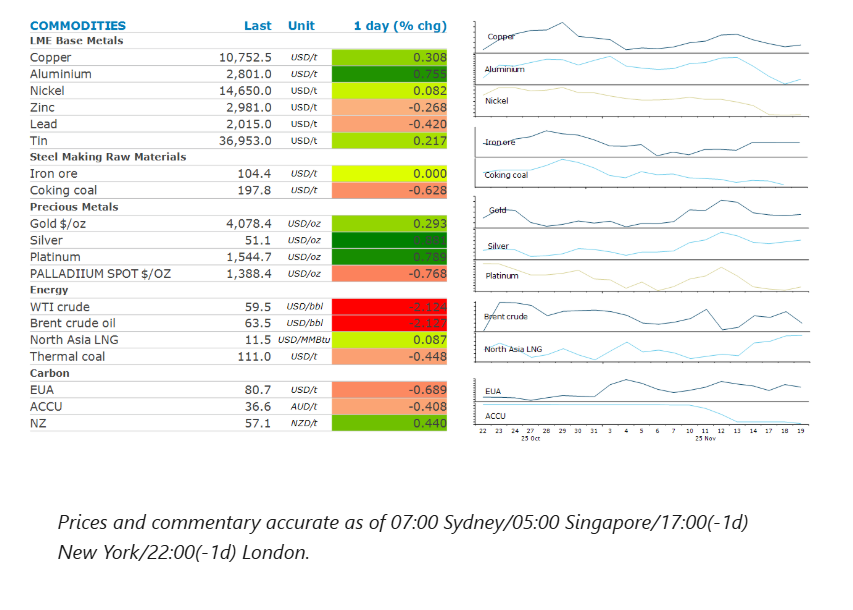853x610 pixels.
Task: Open the Brent crude sparkline chart
Action: point(642,316)
